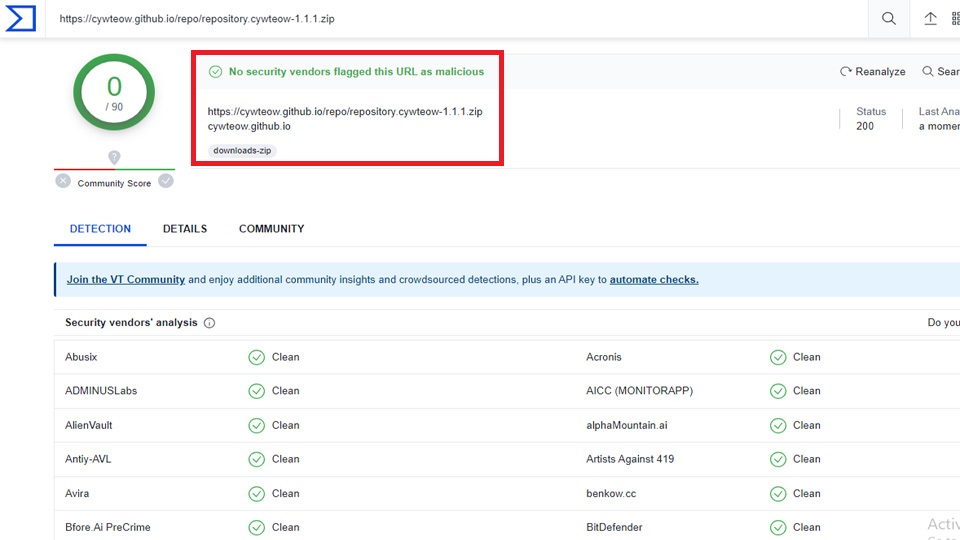Click the Clean check icon for Avira
This screenshot has height=540, width=960.
coord(257,493)
